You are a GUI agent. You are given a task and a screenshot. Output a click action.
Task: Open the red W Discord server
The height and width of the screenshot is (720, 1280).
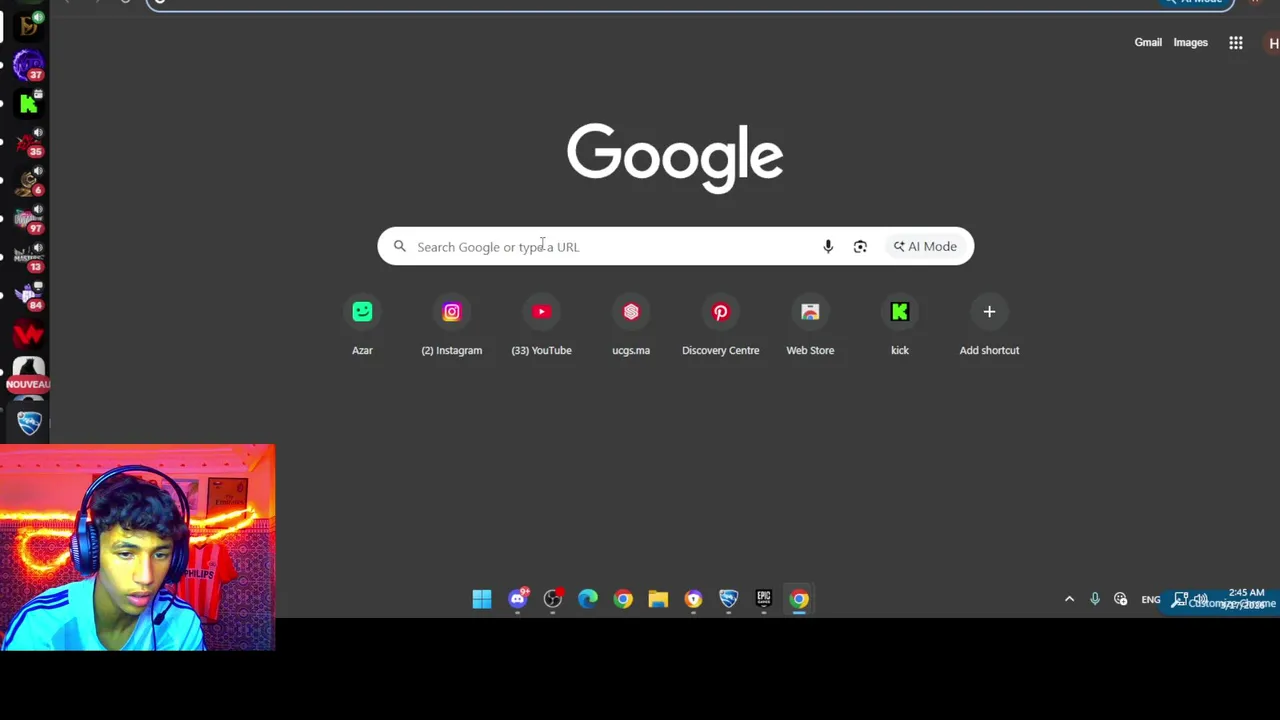point(29,333)
